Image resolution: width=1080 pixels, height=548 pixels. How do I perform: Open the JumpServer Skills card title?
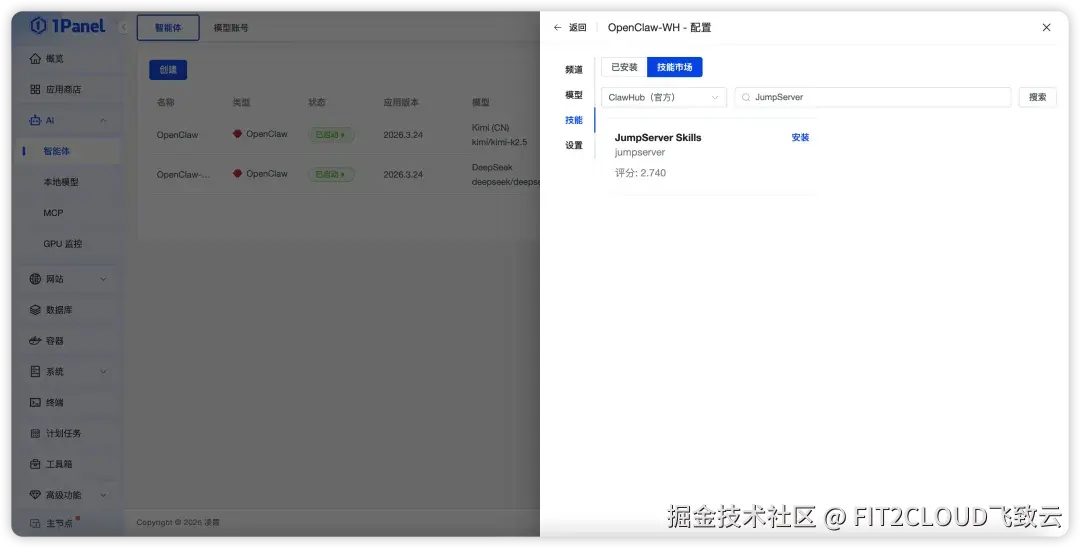coord(658,138)
